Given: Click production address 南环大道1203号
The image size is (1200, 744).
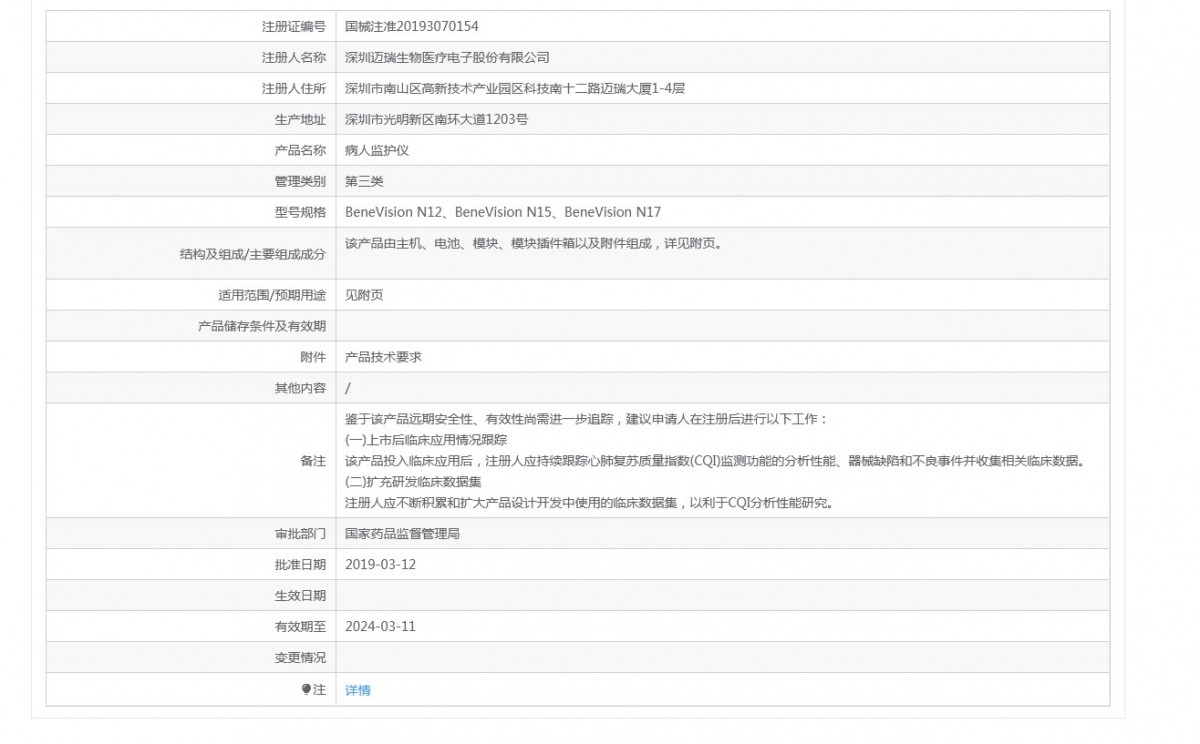Looking at the screenshot, I should point(436,120).
